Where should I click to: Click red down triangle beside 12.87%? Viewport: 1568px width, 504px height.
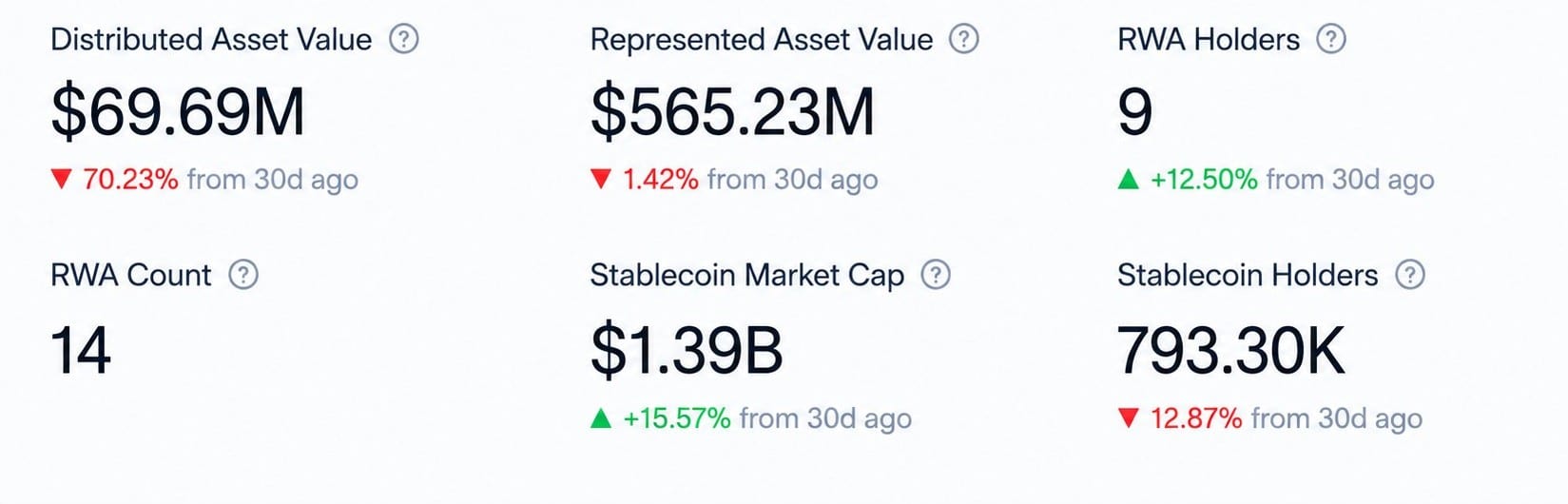coord(1129,418)
